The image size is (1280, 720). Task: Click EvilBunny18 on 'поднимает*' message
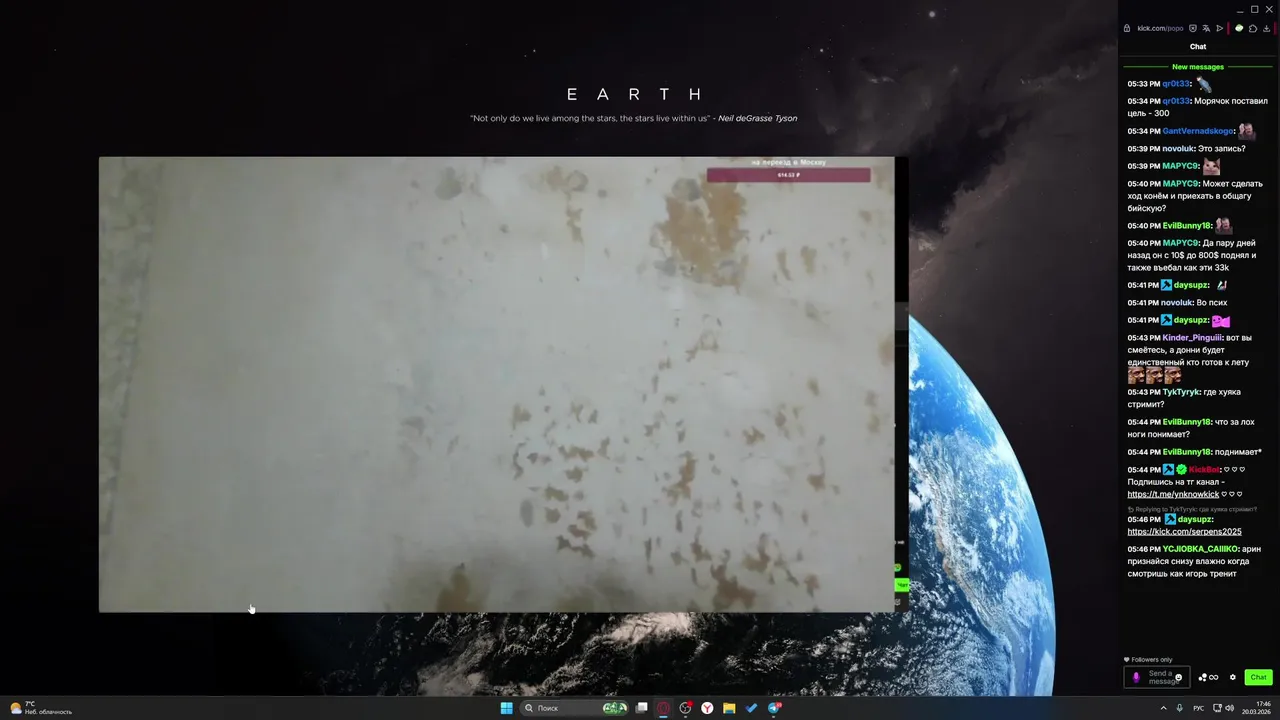click(1187, 452)
